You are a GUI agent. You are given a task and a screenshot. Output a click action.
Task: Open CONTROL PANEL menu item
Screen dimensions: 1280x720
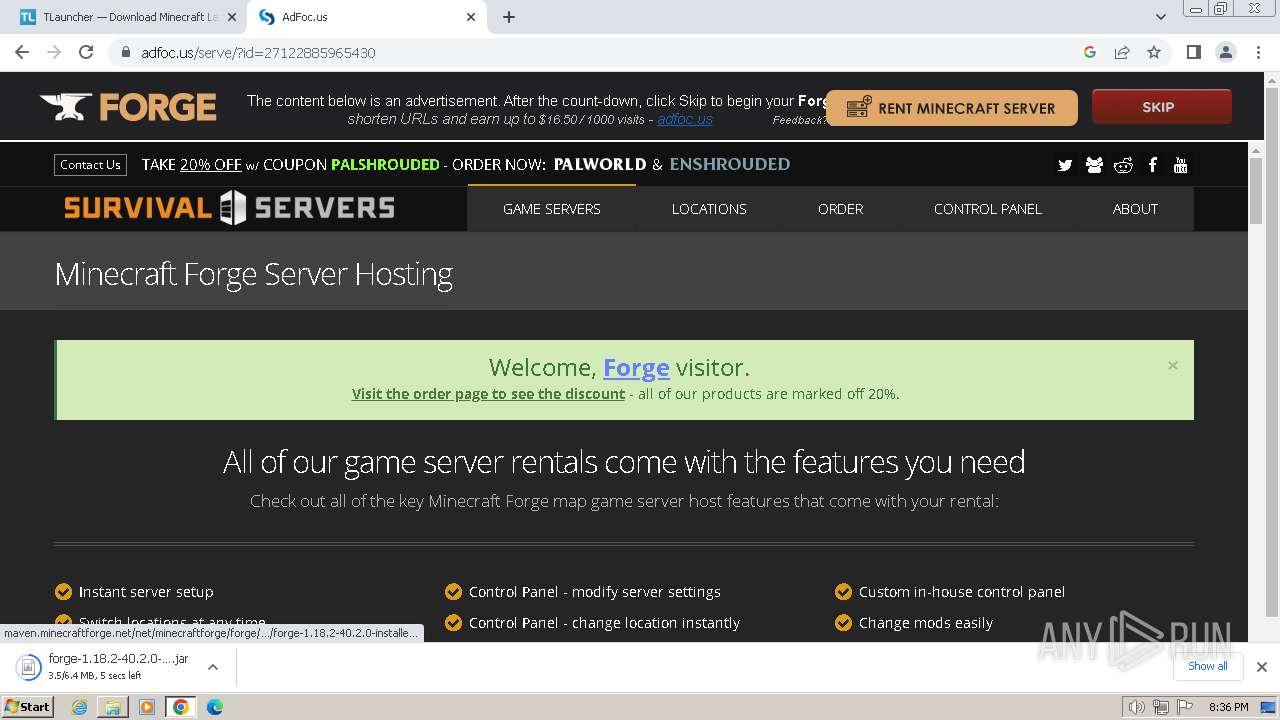(x=988, y=208)
